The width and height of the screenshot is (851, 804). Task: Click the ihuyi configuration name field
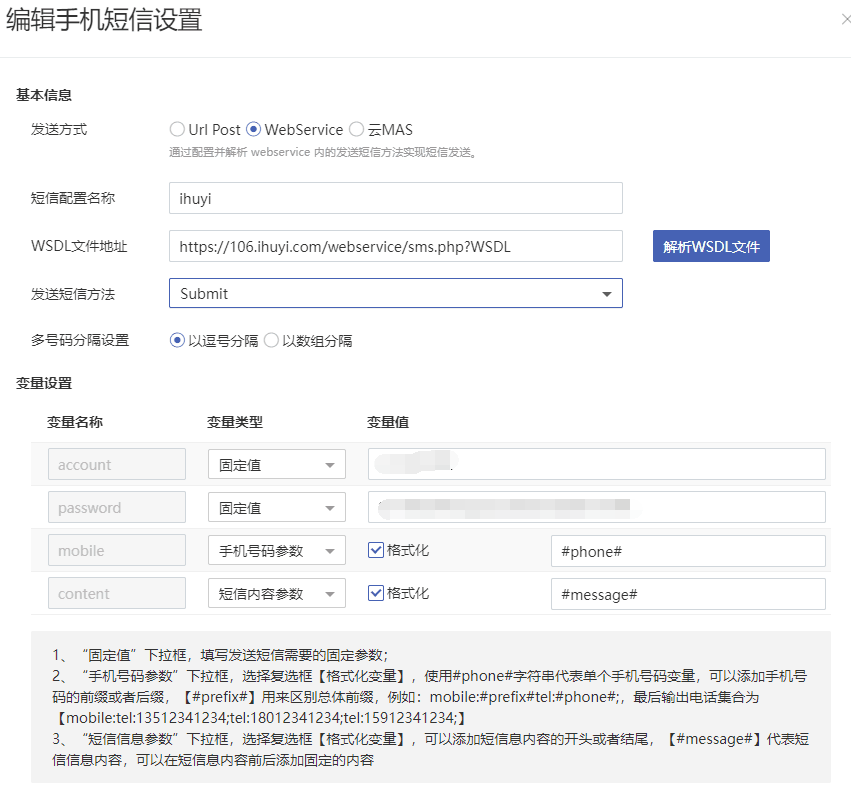pyautogui.click(x=396, y=198)
